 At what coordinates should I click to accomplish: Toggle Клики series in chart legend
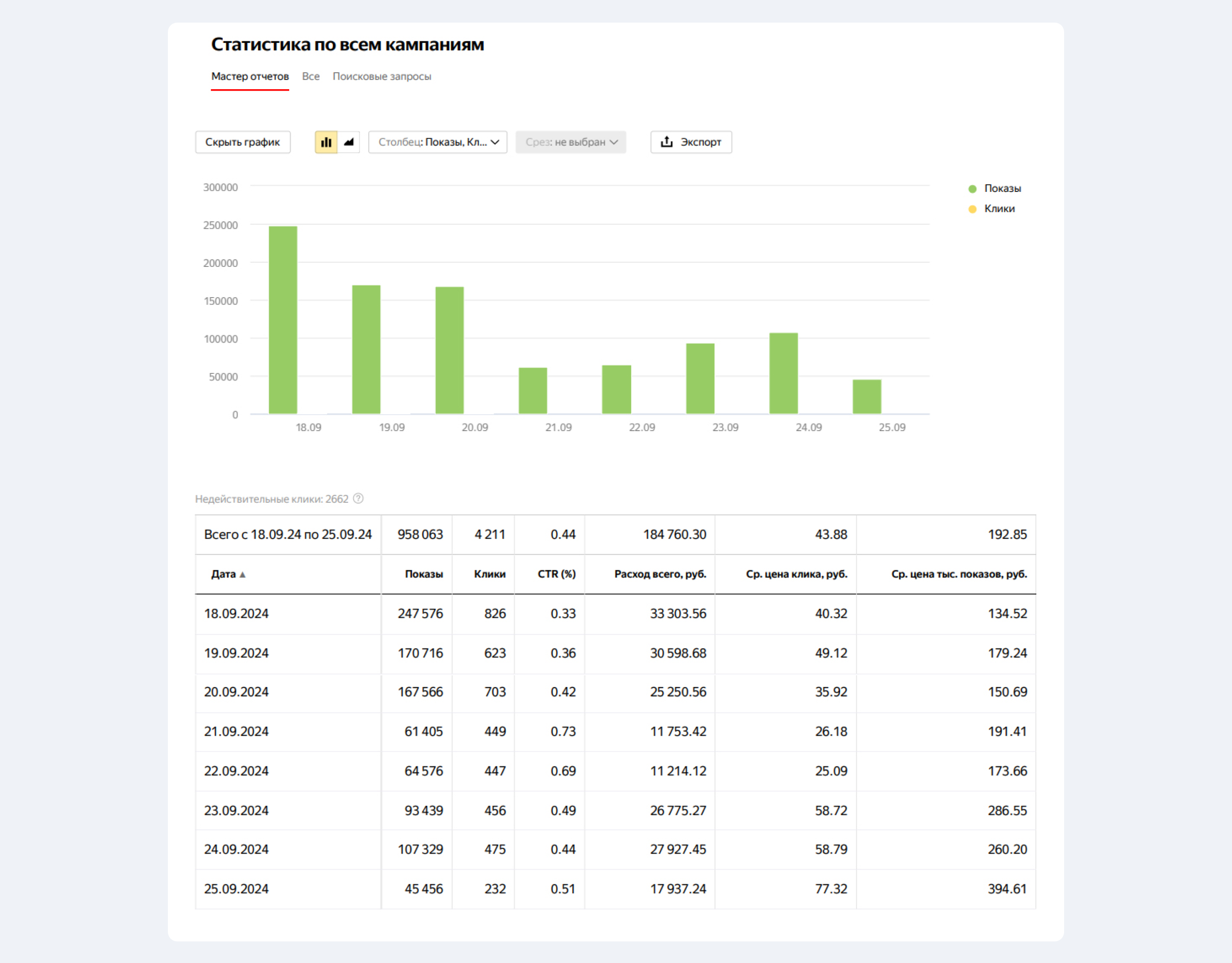point(991,209)
